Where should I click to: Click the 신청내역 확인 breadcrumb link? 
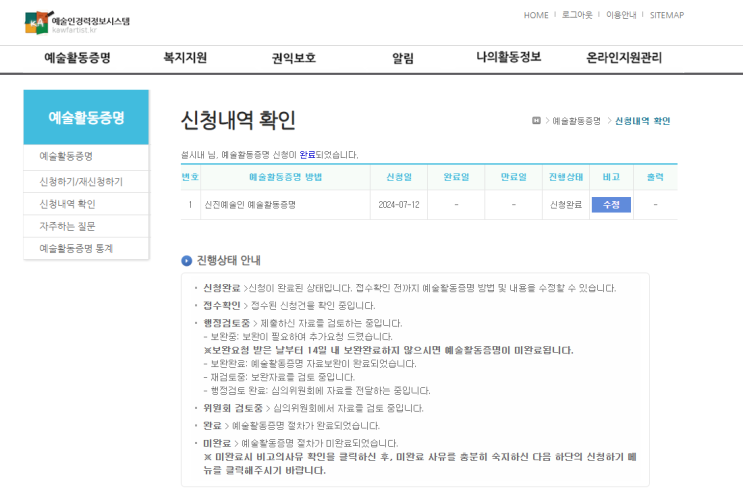[643, 121]
